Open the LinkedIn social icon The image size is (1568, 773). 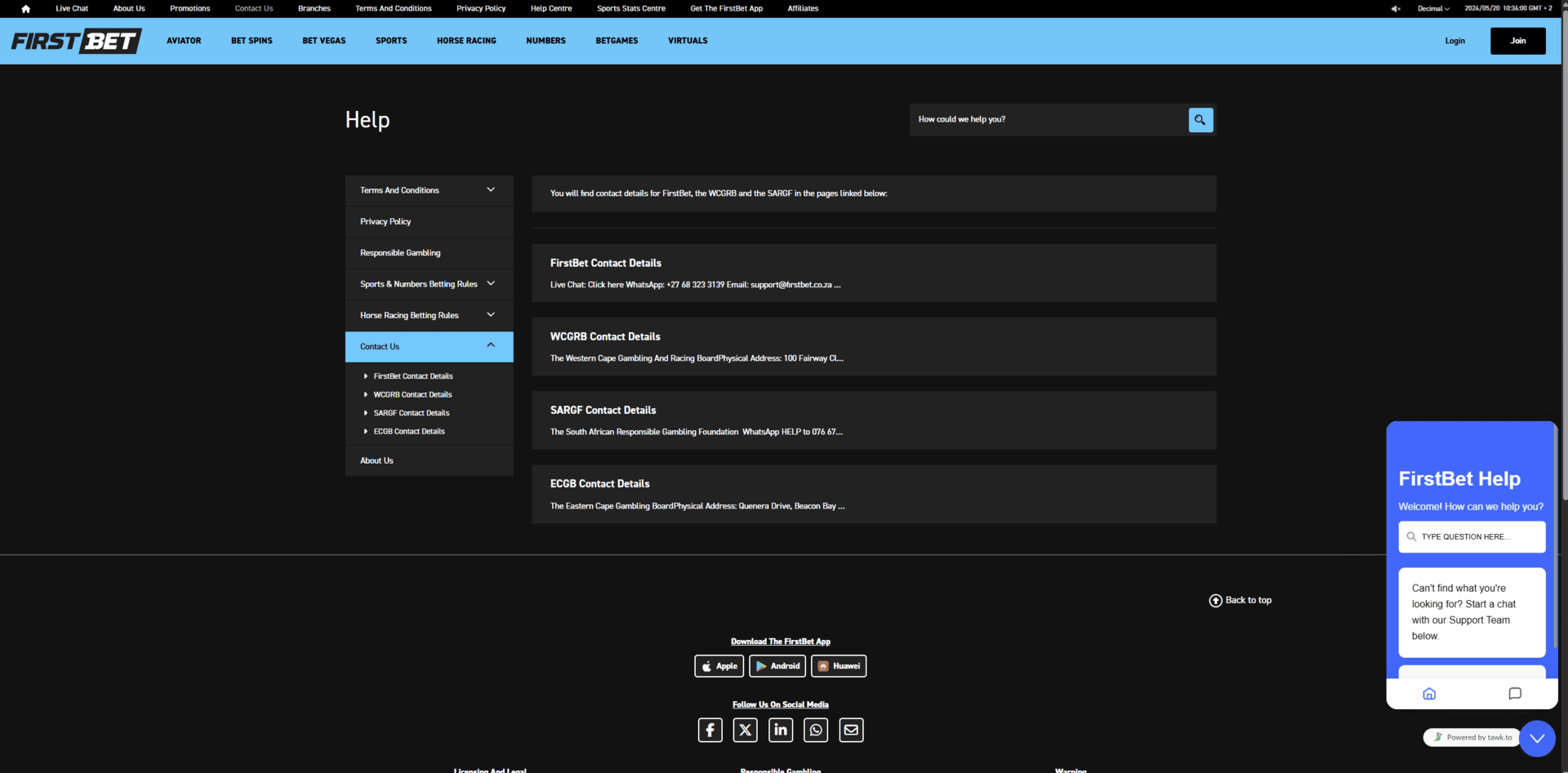pos(781,730)
